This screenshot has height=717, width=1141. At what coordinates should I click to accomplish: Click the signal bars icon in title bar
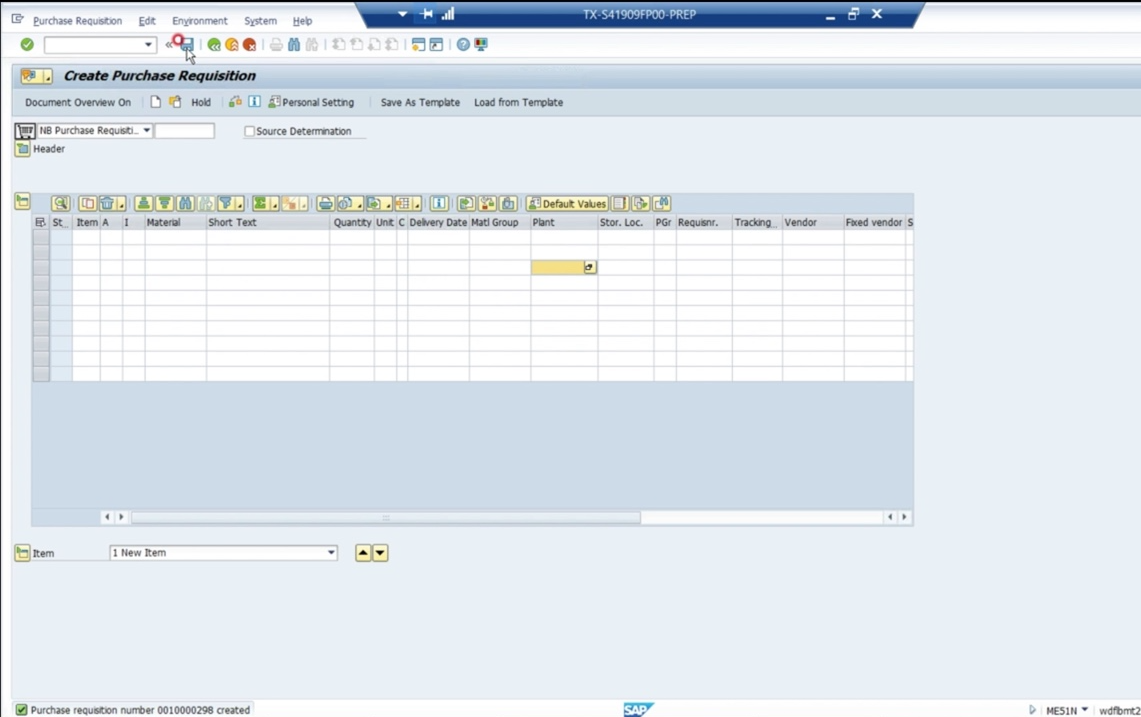448,14
